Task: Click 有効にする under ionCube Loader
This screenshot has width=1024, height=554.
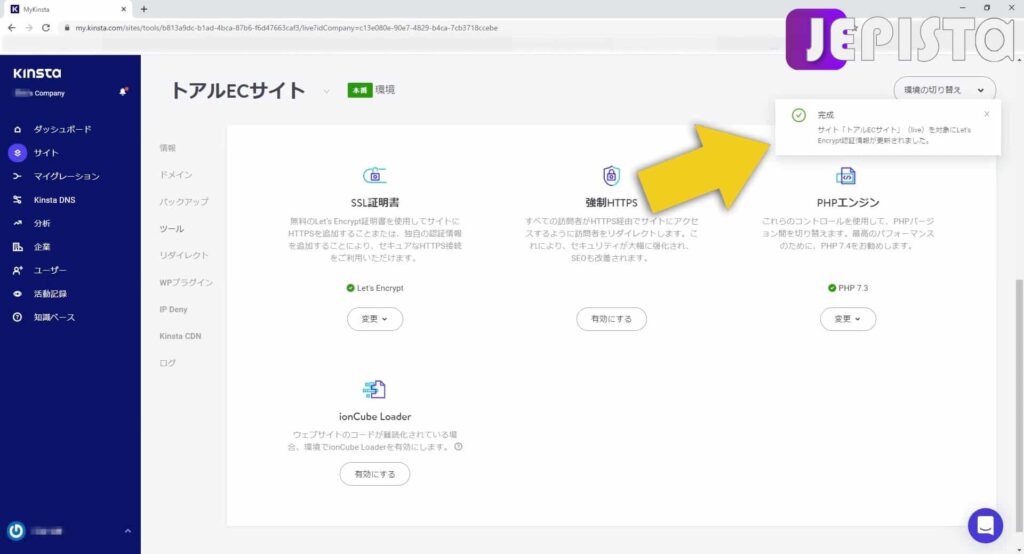Action: (x=375, y=474)
